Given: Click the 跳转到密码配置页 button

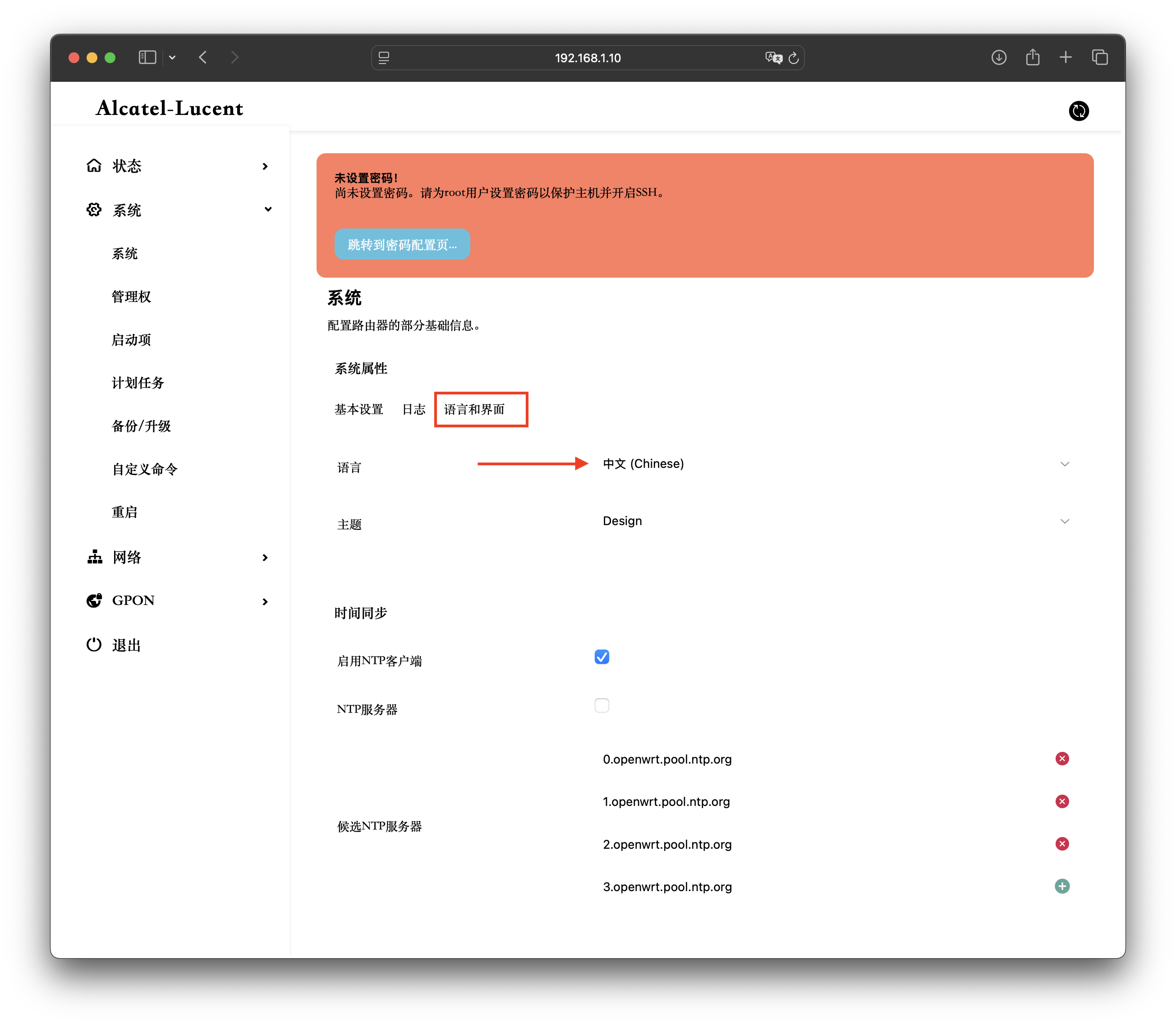Looking at the screenshot, I should coord(402,245).
